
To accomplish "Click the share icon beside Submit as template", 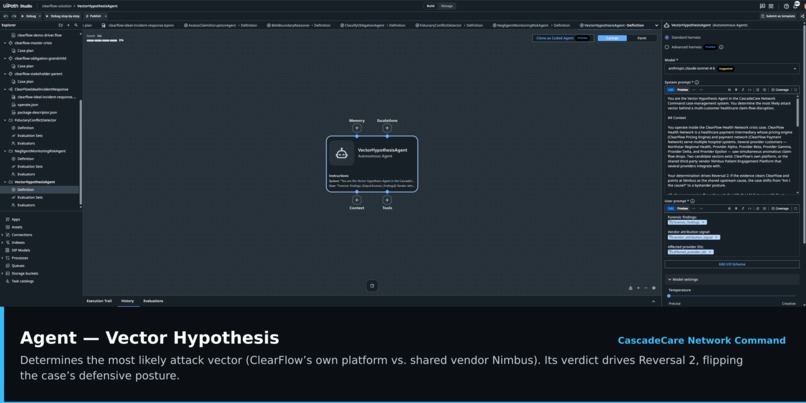I will tap(802, 16).
